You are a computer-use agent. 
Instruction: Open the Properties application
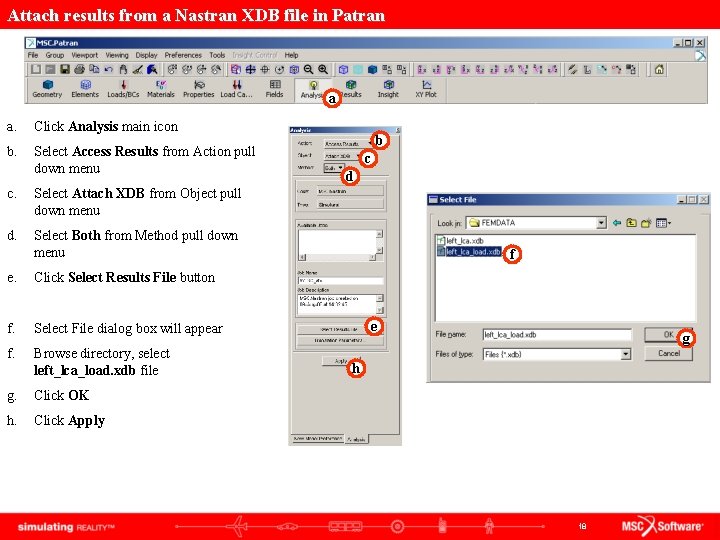pyautogui.click(x=198, y=89)
